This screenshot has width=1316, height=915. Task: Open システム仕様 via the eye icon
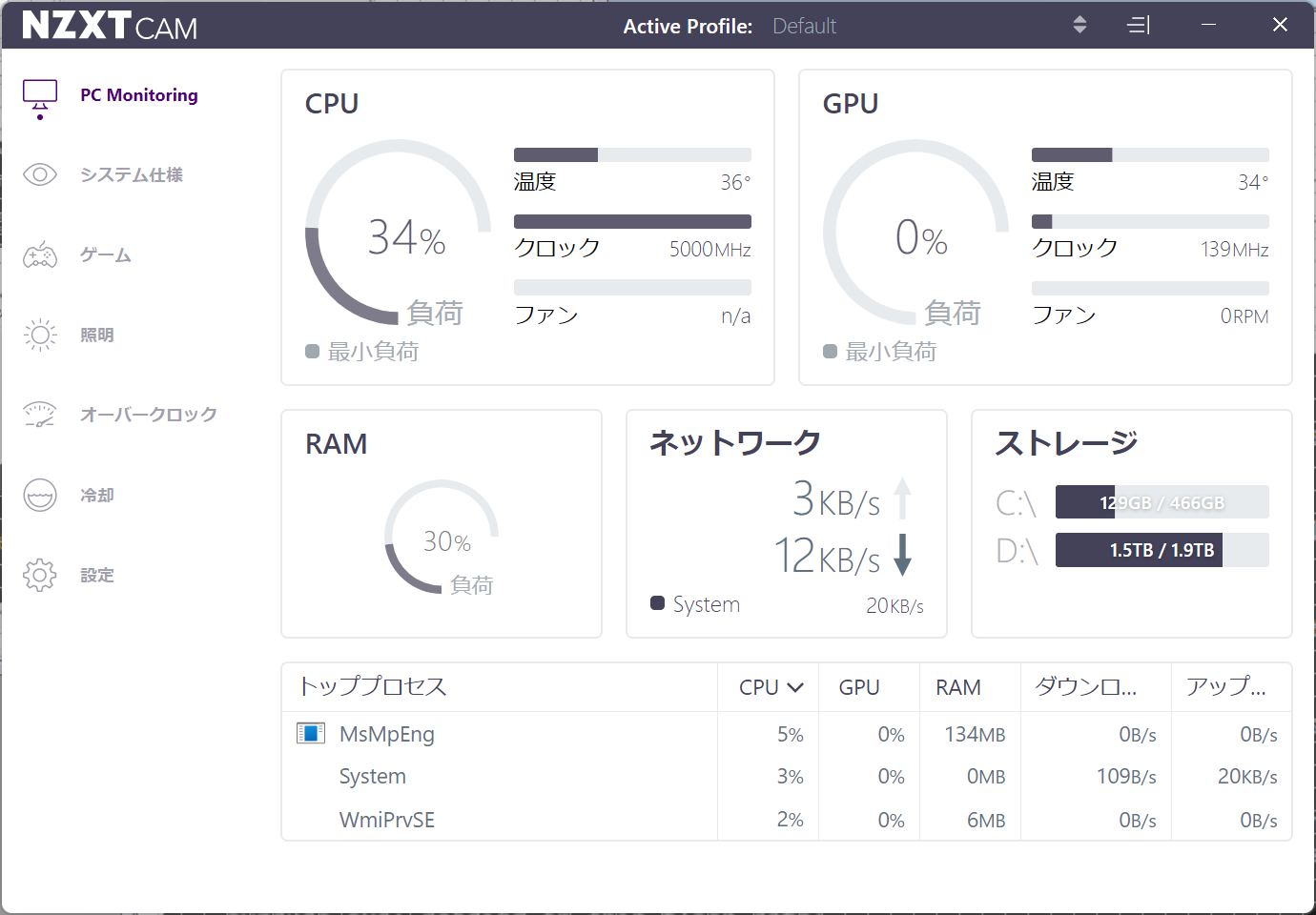[x=40, y=174]
